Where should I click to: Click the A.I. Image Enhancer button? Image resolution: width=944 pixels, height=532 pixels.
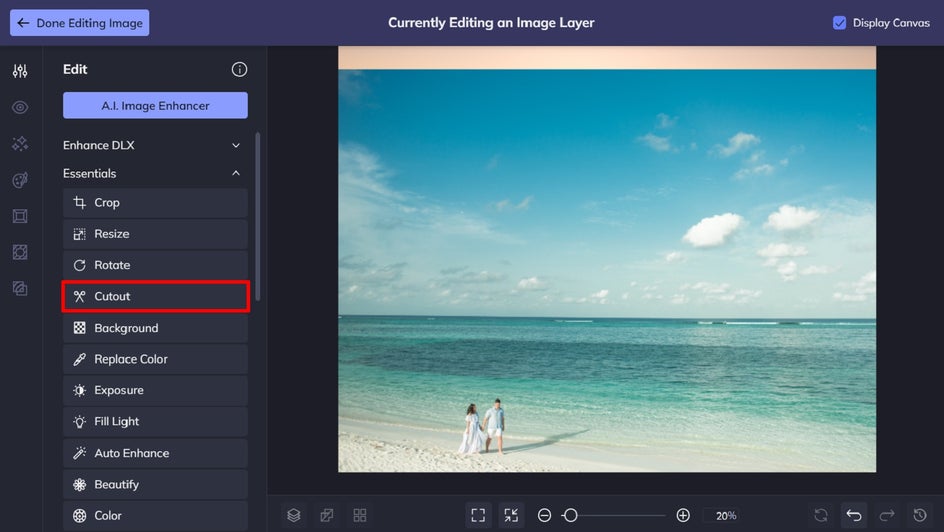155,105
